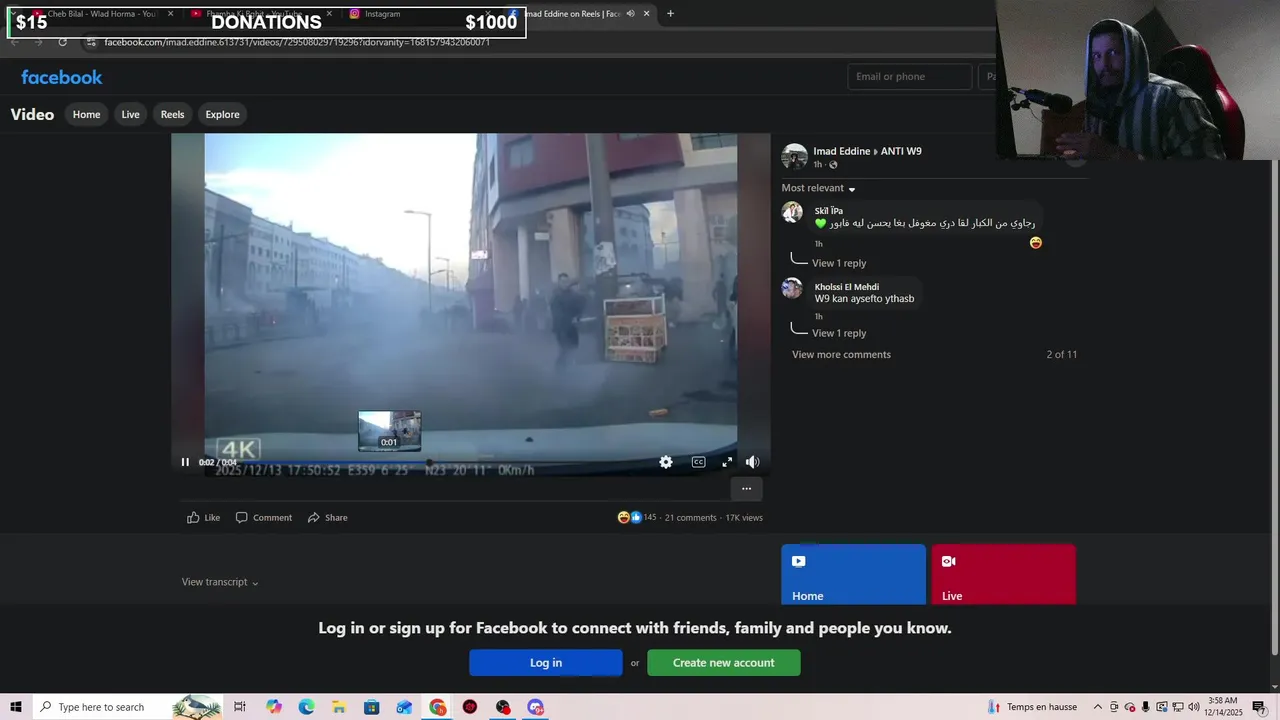This screenshot has width=1280, height=720.
Task: Reload the page
Action: 62,42
